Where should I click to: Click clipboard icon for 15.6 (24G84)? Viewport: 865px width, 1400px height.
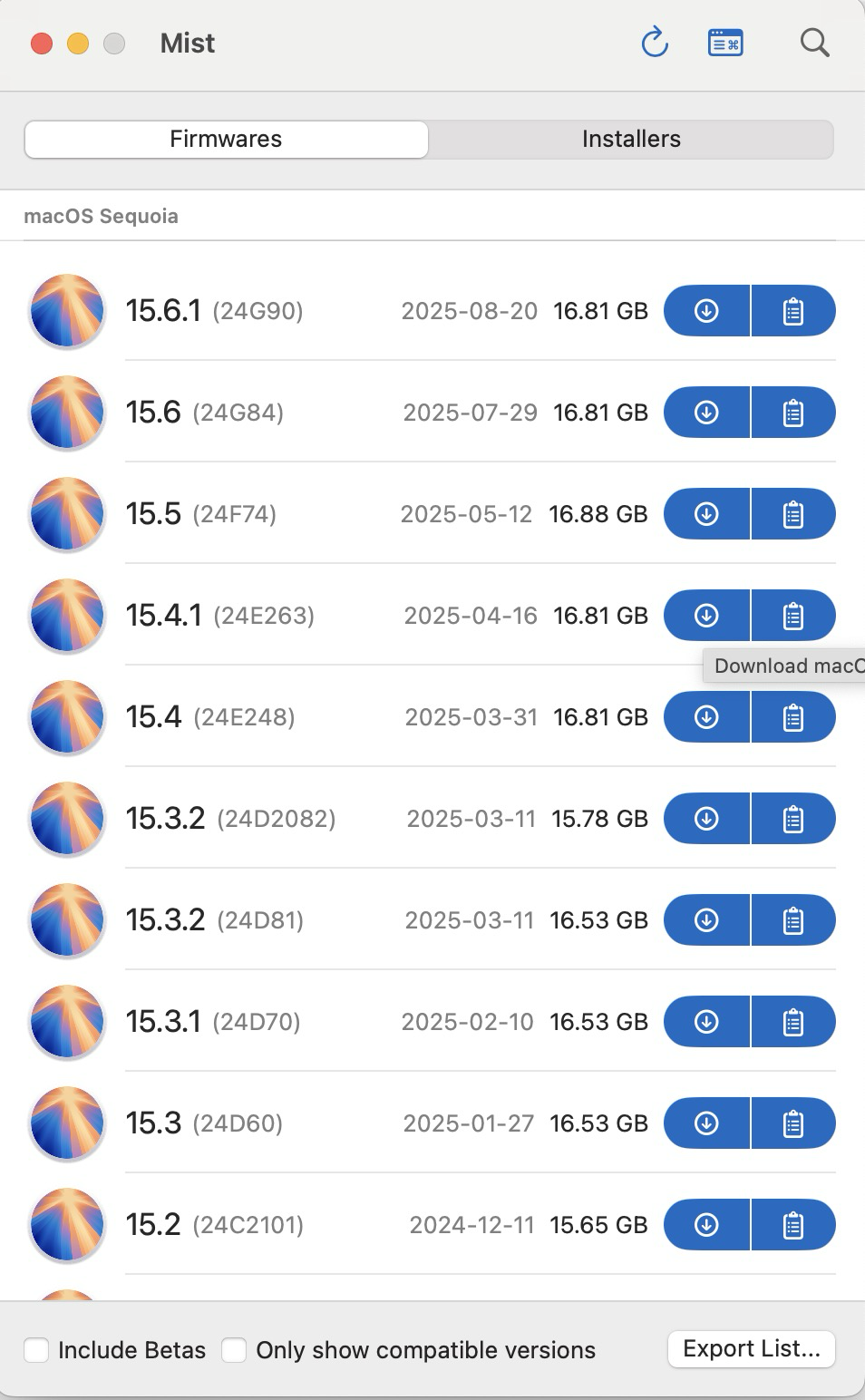coord(793,413)
